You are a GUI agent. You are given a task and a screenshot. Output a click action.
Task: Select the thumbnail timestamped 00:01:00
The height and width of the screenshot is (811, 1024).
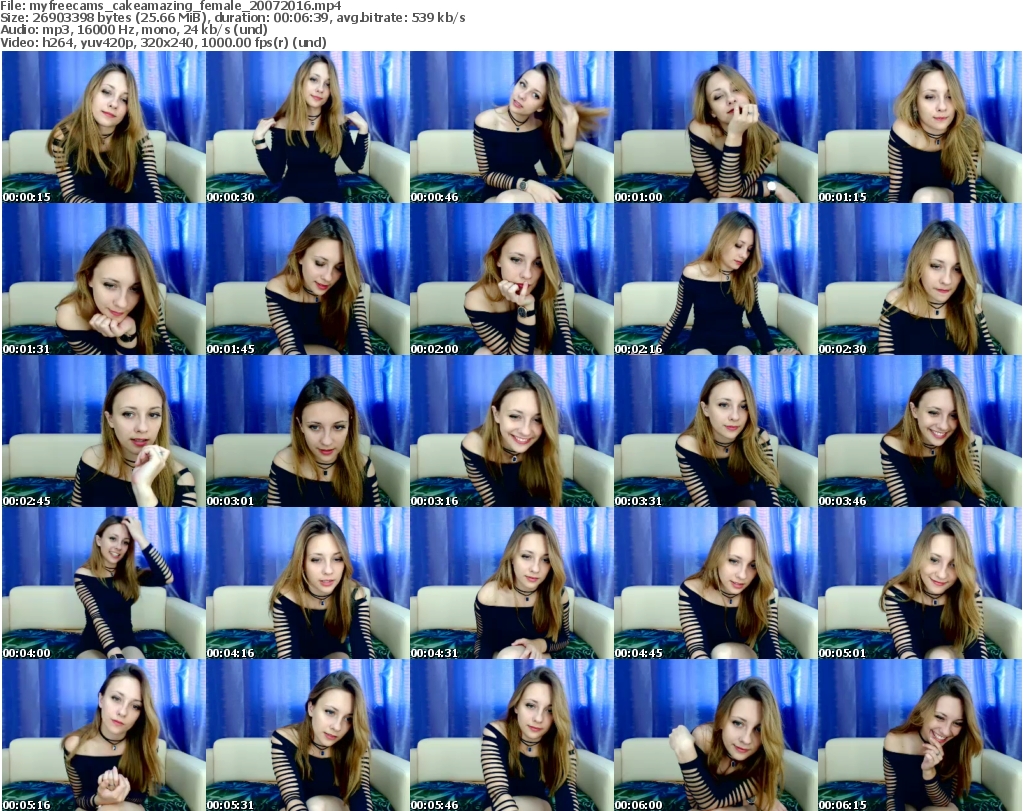point(715,127)
